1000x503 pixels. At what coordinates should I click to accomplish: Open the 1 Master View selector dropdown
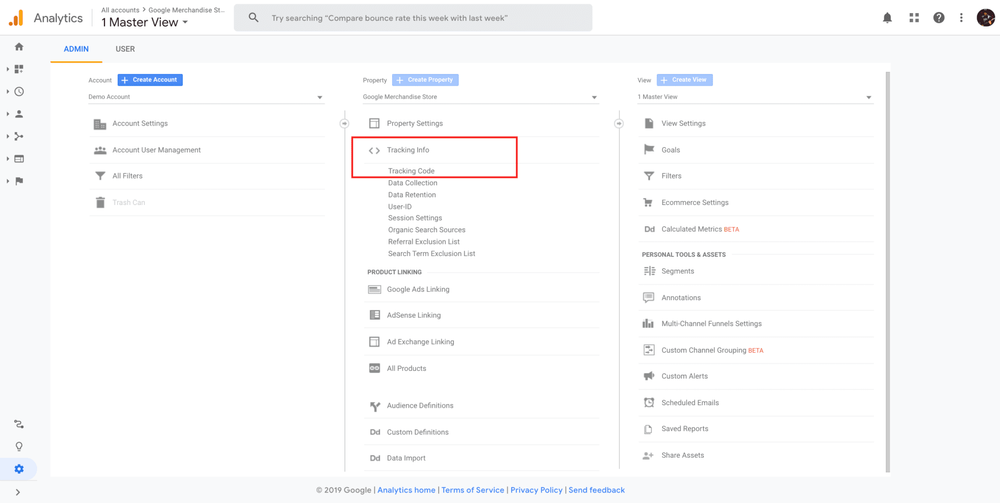click(144, 22)
